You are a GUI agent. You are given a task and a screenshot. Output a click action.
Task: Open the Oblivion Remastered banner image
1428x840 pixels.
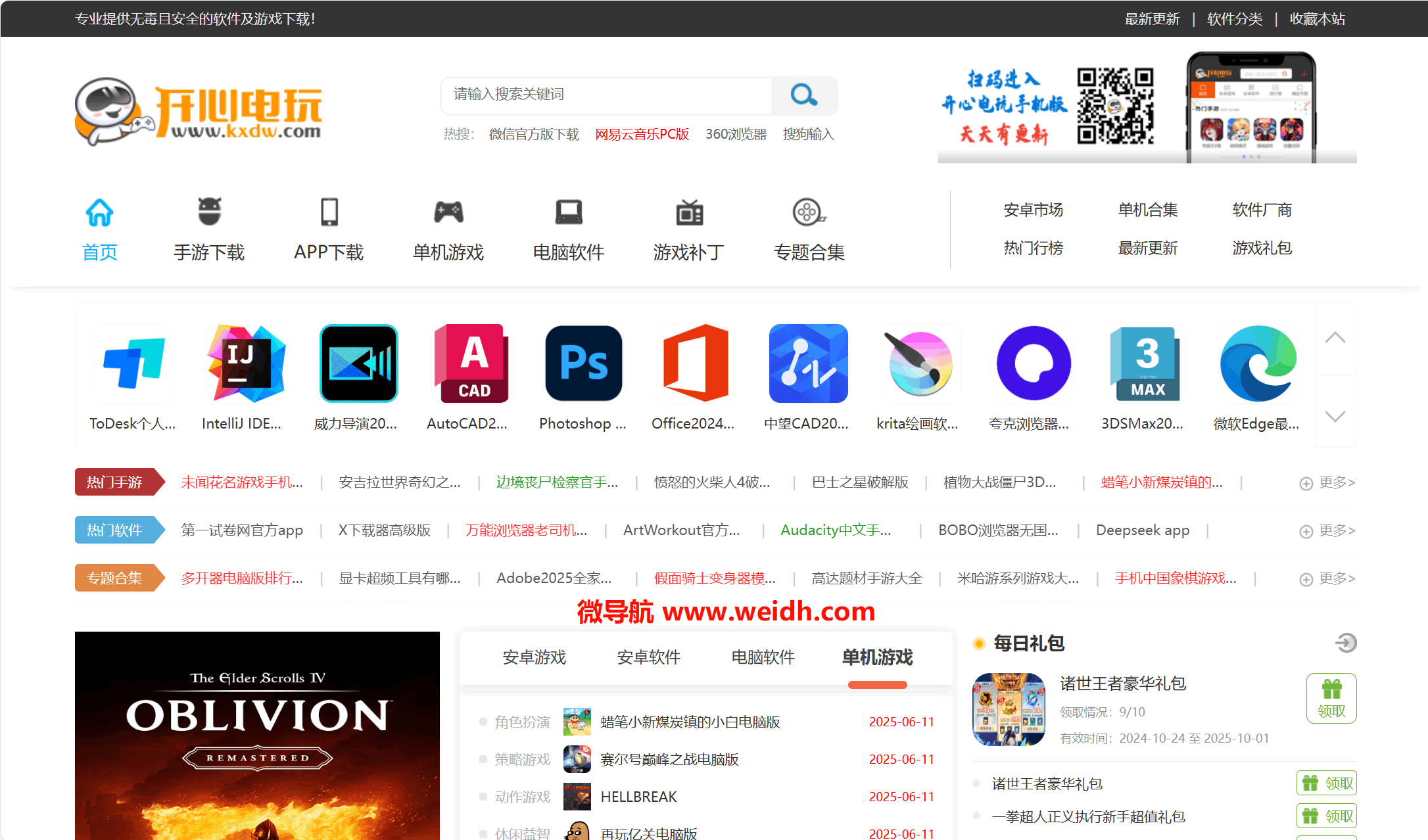(257, 735)
